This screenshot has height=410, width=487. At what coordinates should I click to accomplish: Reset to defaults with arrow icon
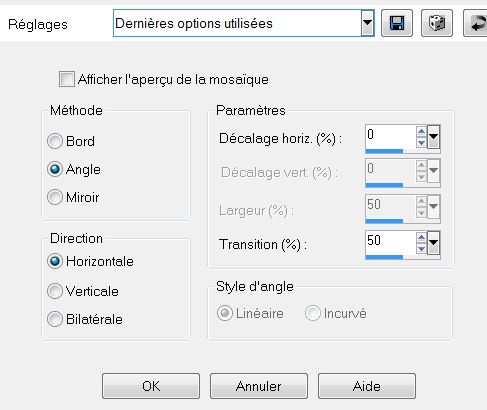(475, 23)
